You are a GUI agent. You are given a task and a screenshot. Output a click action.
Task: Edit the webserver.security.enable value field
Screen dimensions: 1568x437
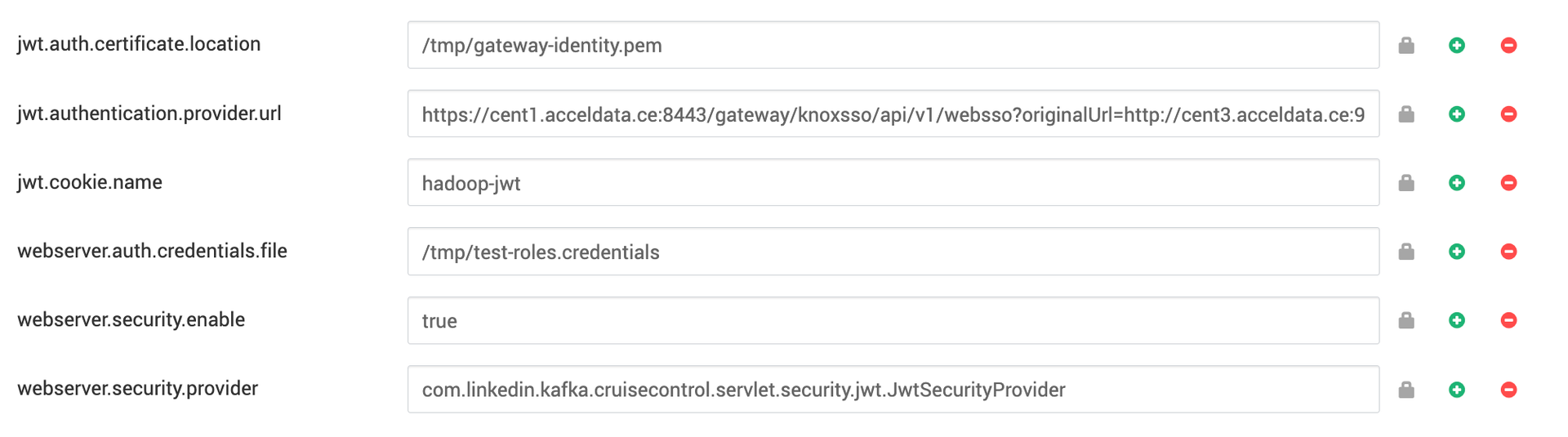(893, 320)
